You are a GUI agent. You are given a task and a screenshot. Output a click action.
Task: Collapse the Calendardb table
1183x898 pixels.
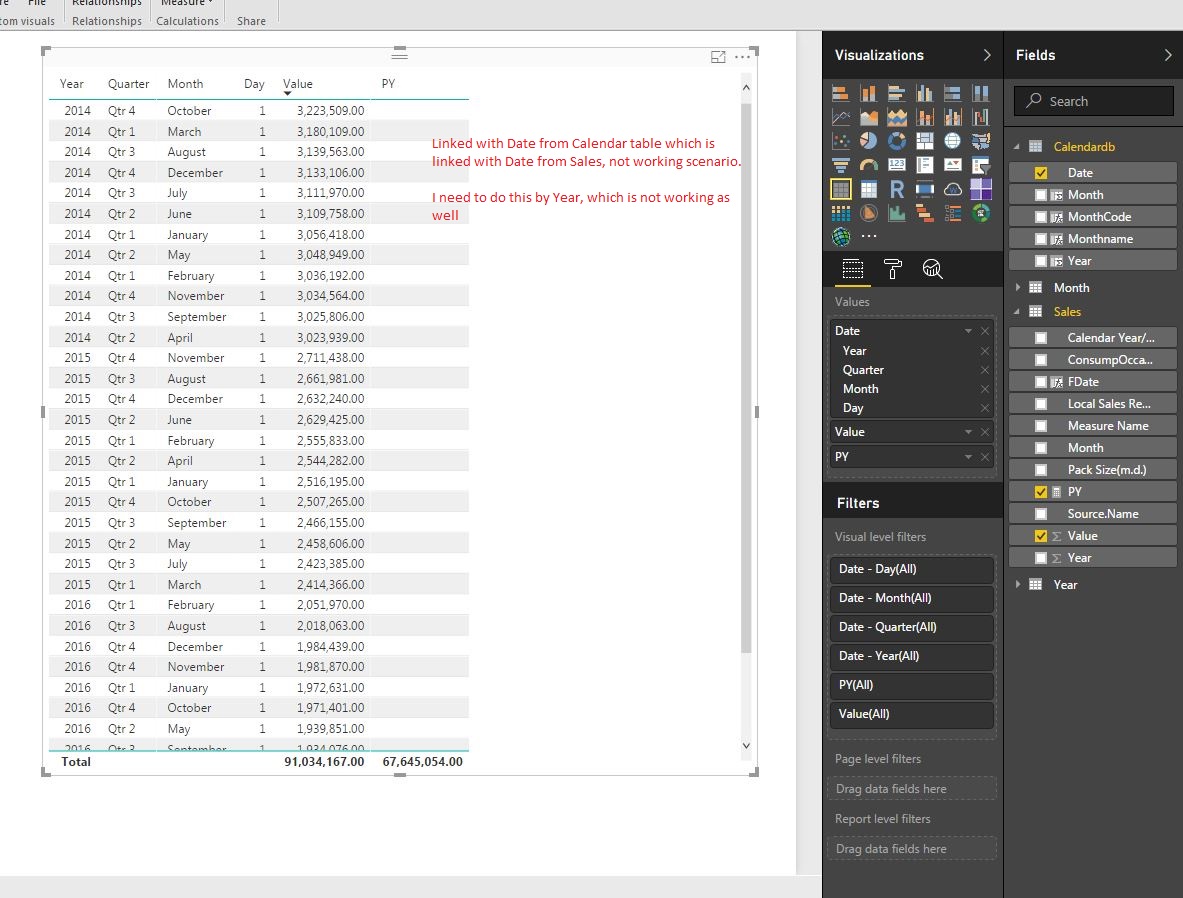1017,147
